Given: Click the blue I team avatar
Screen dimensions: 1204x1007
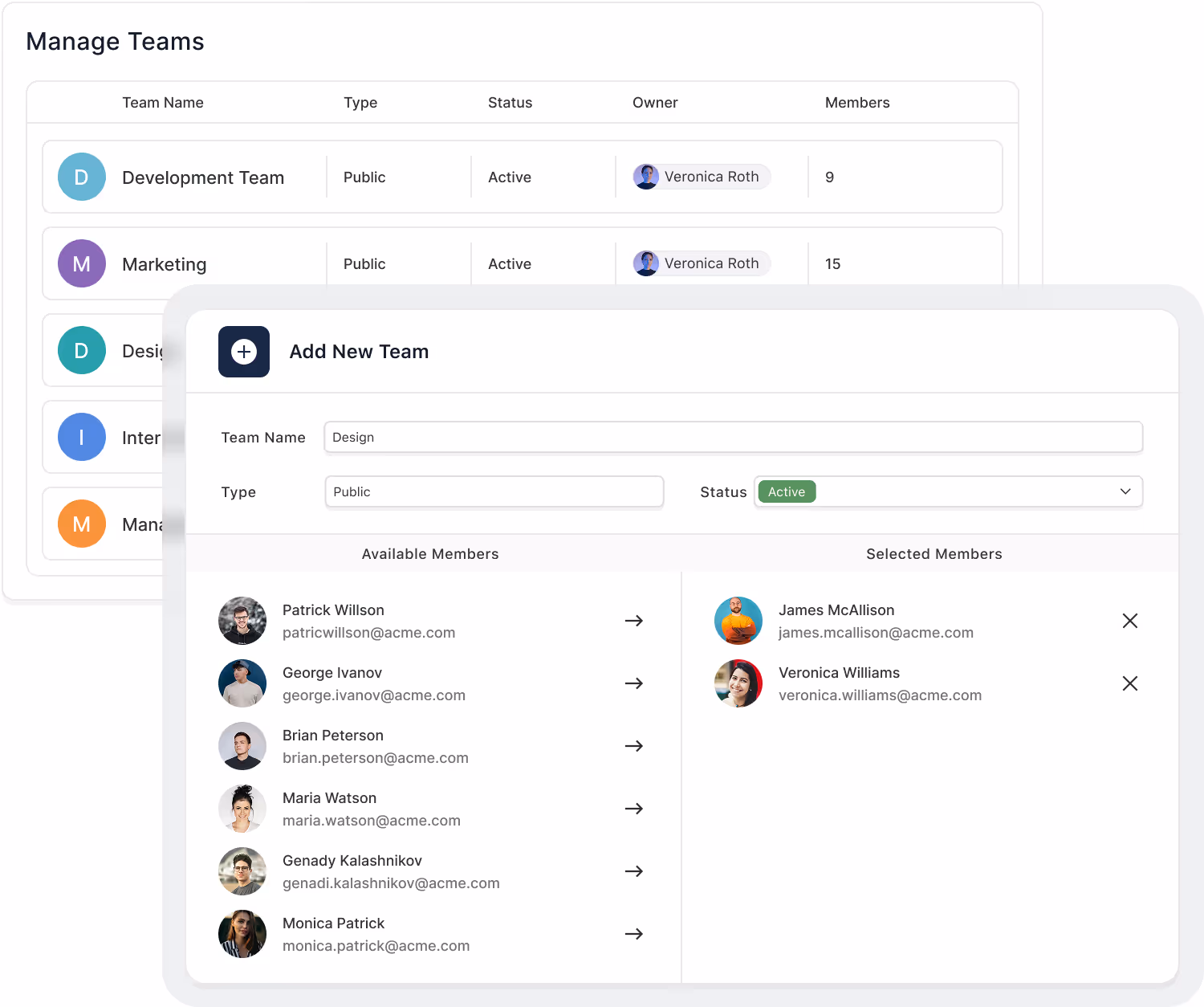Looking at the screenshot, I should click(82, 437).
